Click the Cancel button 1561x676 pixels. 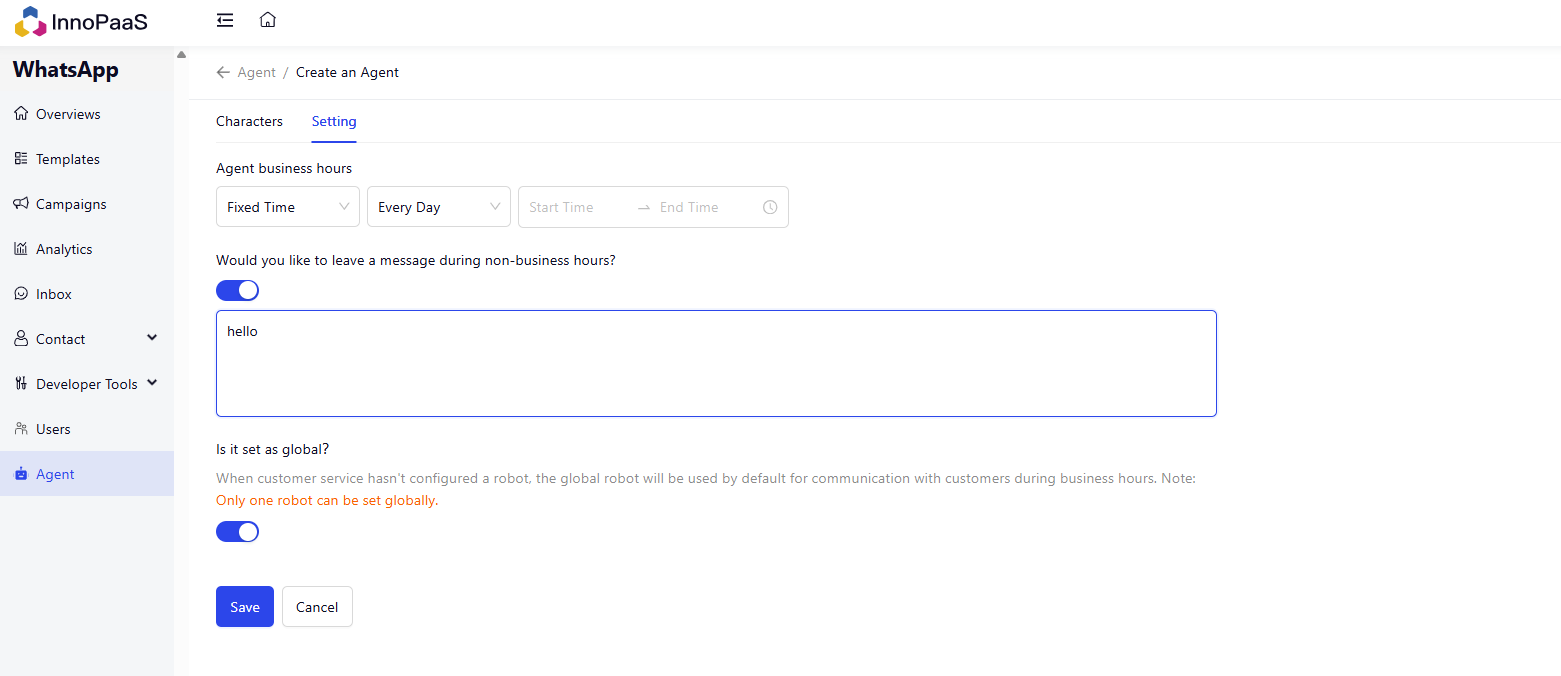[317, 607]
